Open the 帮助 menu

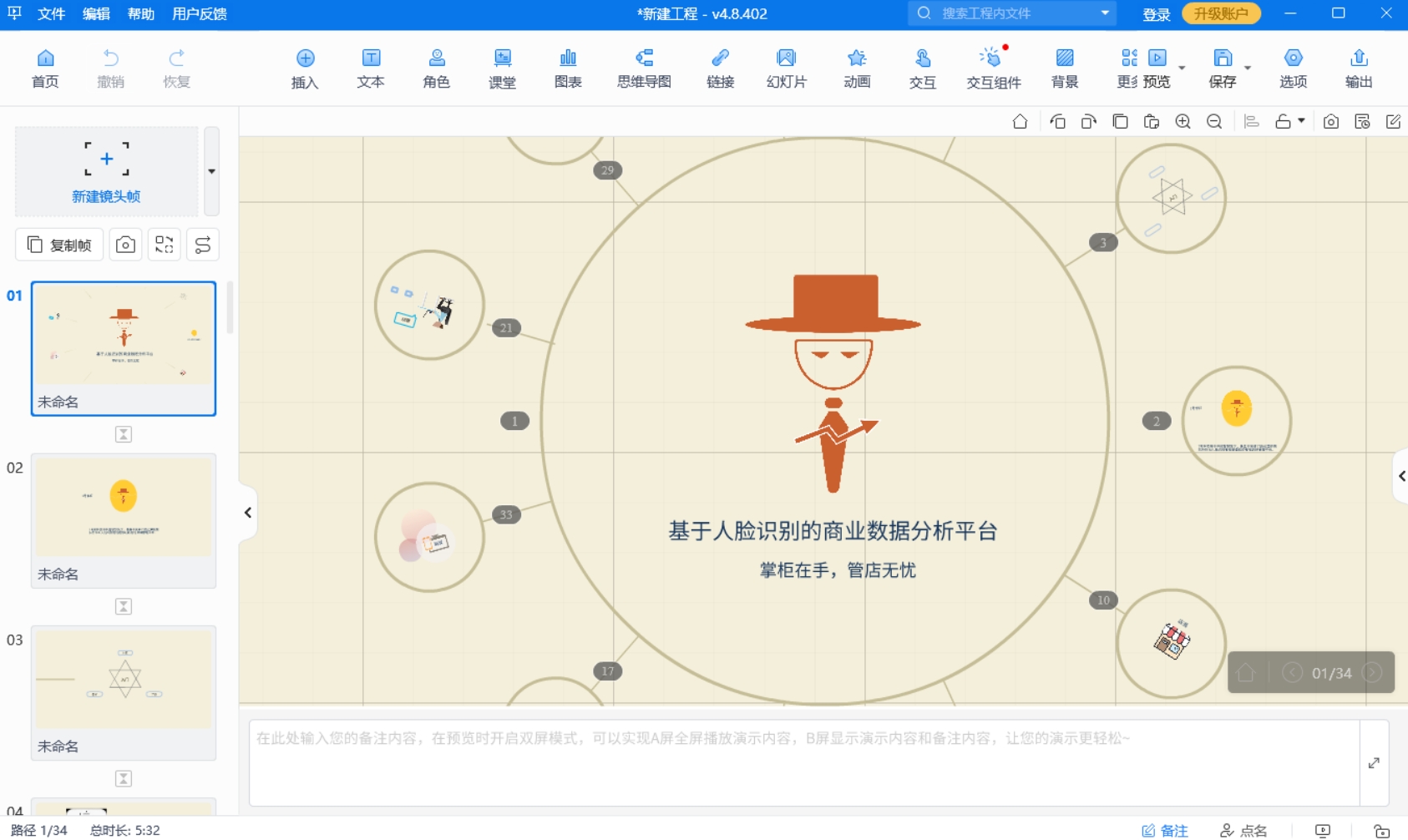pos(140,14)
